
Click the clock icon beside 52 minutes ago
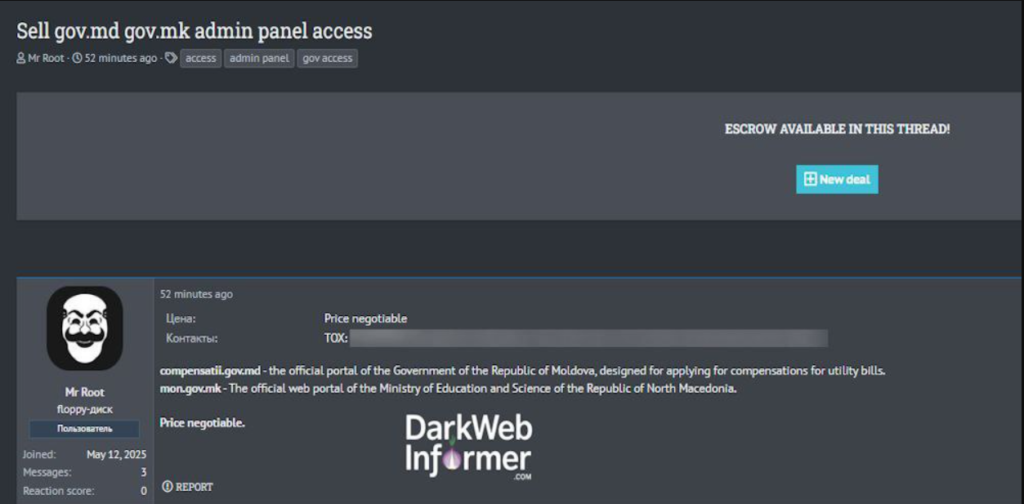[x=77, y=59]
